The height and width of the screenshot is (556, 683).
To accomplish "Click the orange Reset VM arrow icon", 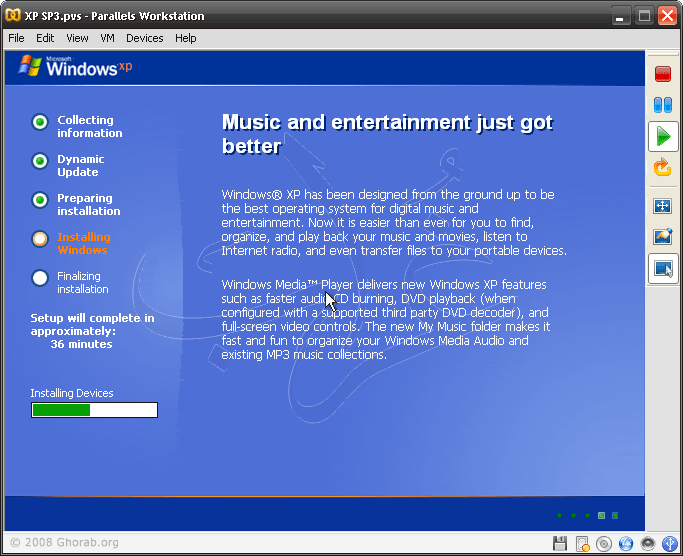I will pos(663,167).
